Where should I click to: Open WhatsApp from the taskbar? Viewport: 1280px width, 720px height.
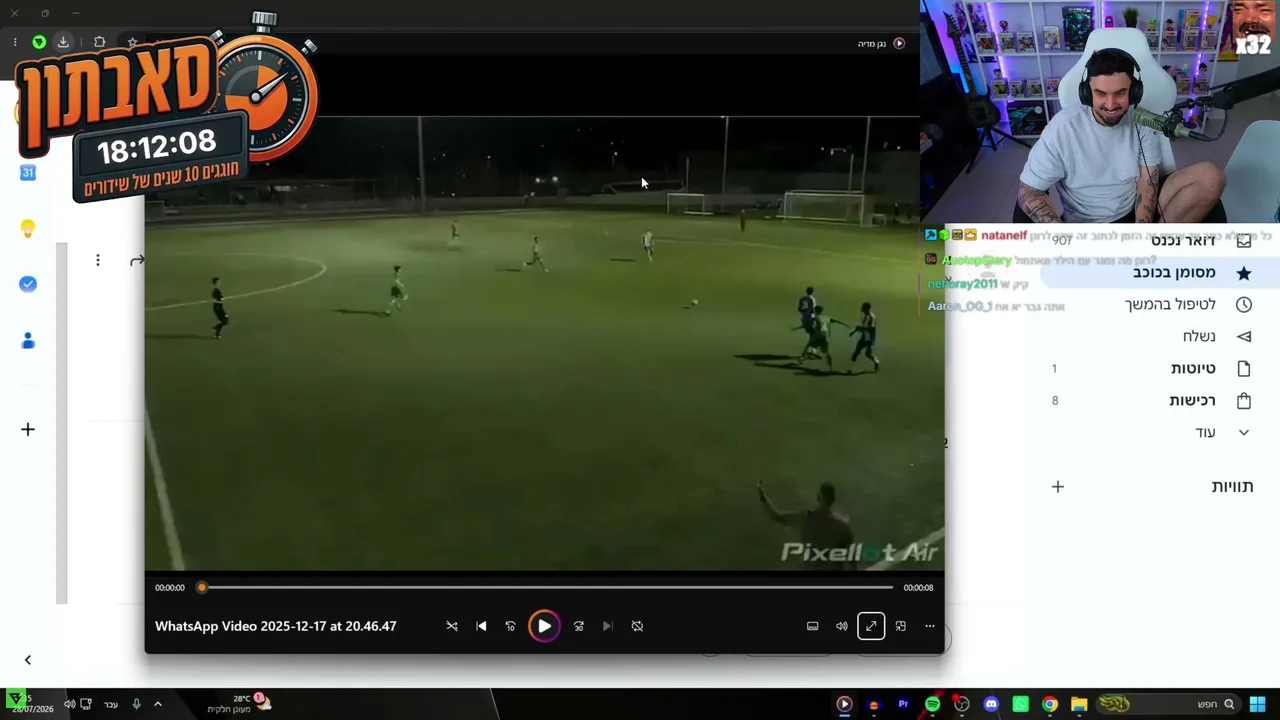pos(1020,704)
